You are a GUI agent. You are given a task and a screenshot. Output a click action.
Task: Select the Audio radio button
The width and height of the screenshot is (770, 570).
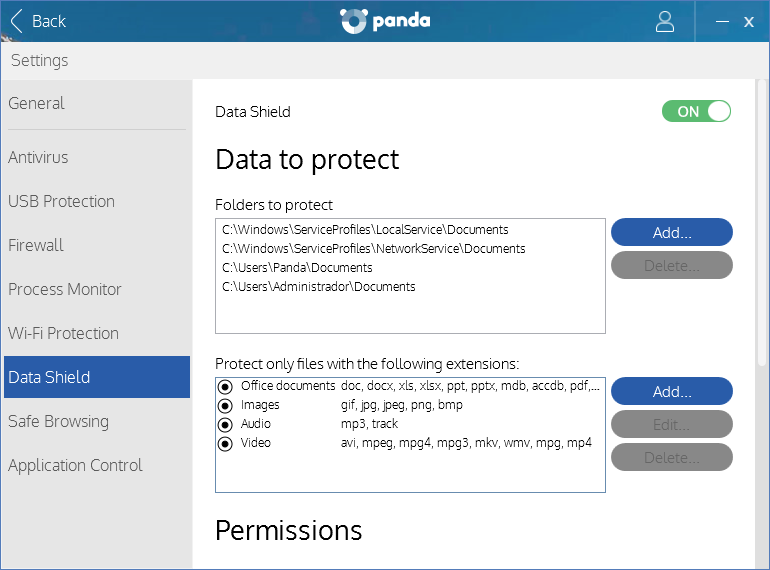pos(225,425)
